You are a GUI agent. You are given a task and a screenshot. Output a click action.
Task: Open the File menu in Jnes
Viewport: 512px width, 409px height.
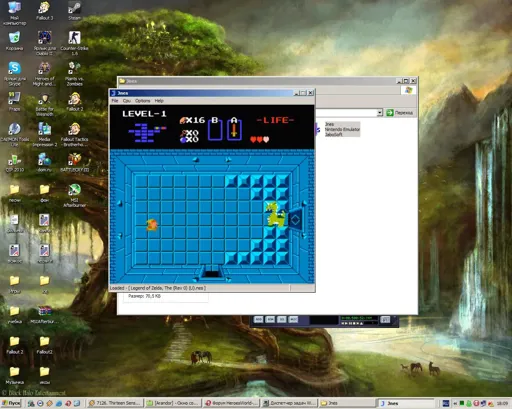pos(115,101)
